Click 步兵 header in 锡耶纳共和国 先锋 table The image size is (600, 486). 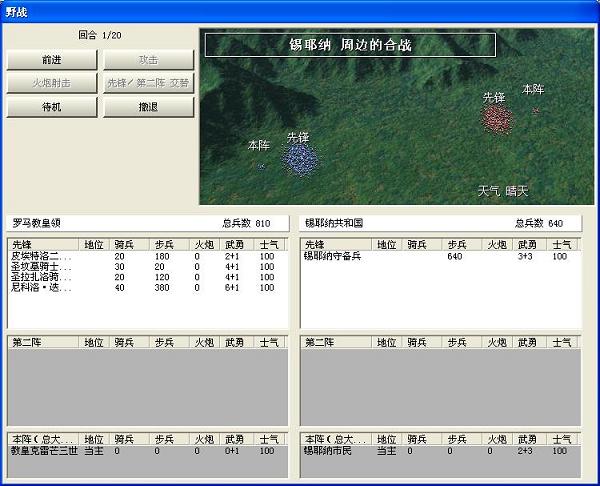click(462, 245)
